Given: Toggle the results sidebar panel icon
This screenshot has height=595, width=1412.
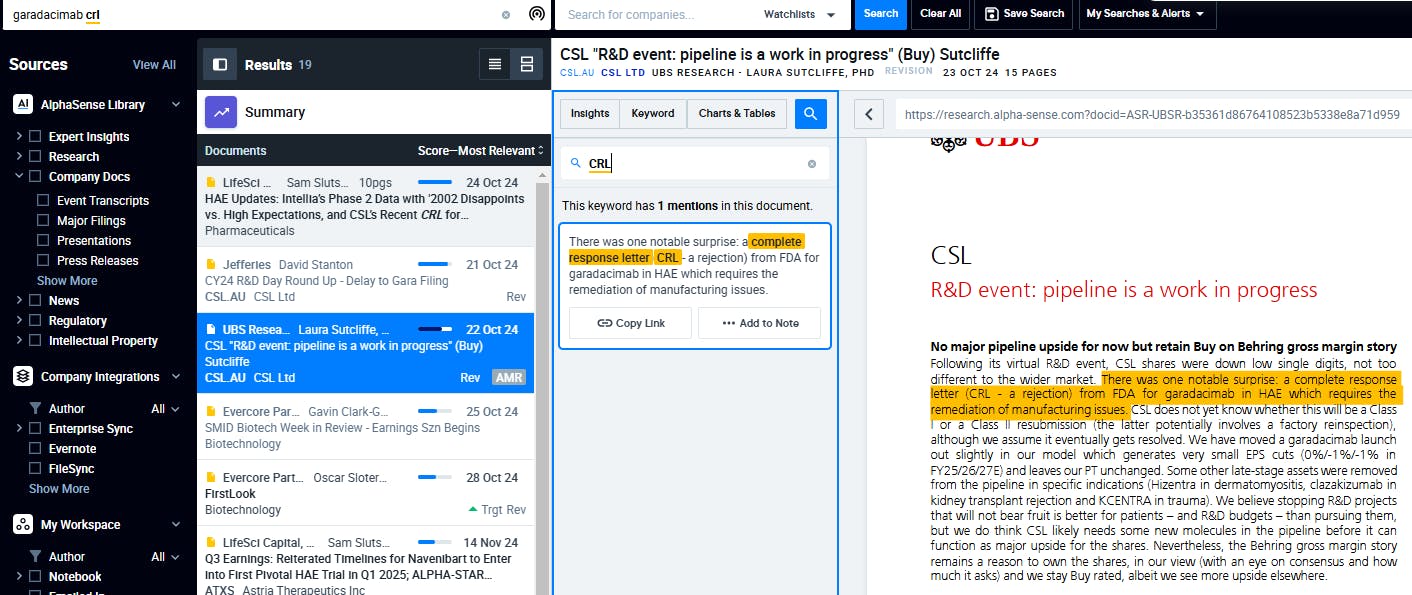Looking at the screenshot, I should [x=220, y=64].
